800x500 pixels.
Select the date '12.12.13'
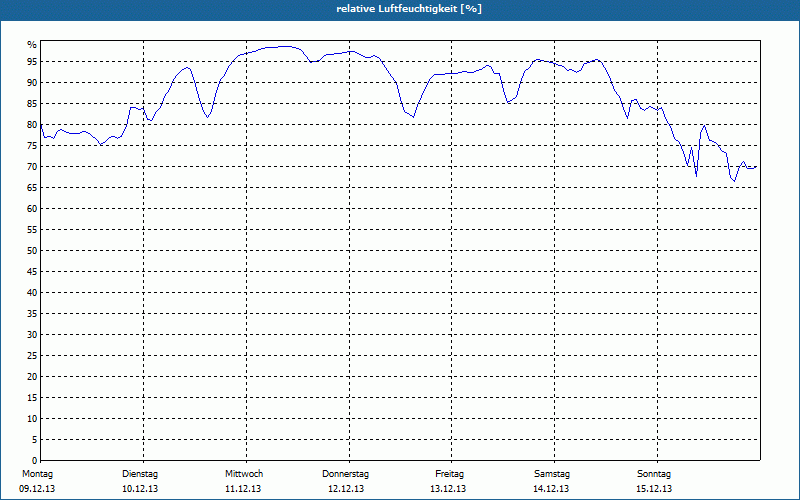pos(346,489)
